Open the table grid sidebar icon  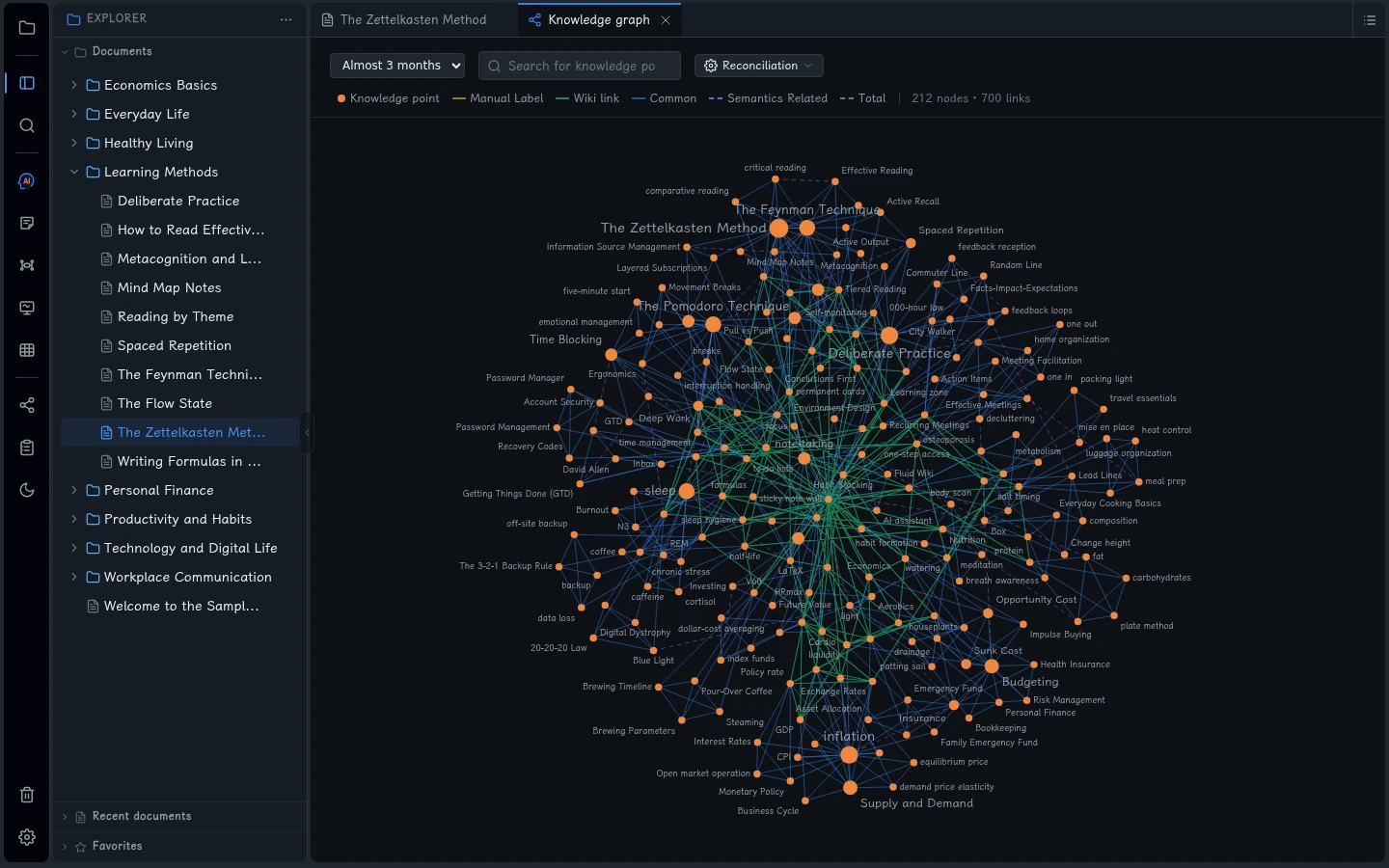point(27,350)
